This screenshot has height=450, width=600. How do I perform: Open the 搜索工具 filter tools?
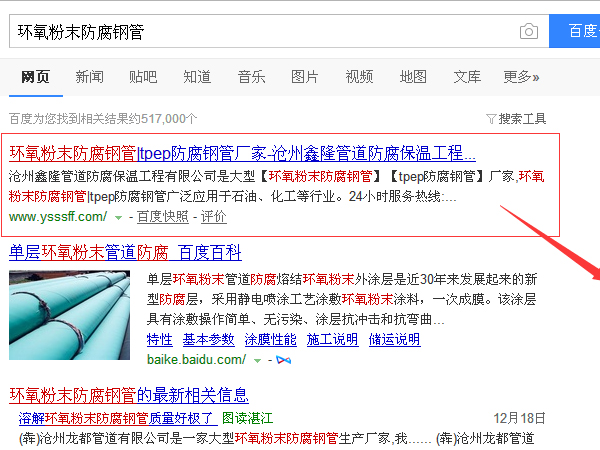pos(516,118)
